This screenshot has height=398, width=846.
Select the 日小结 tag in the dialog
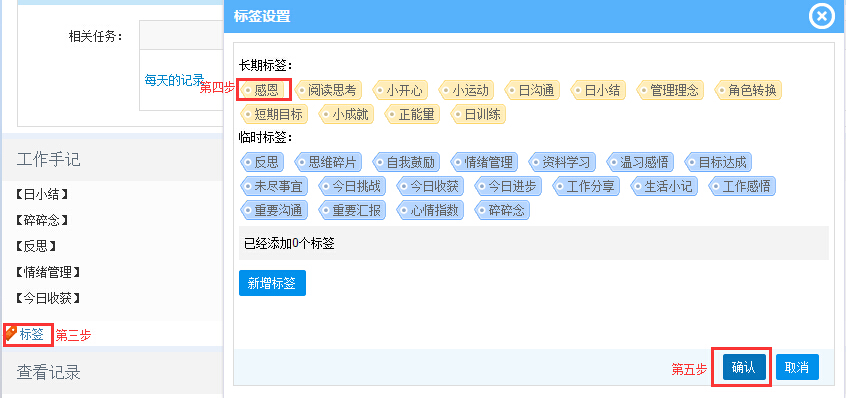click(x=598, y=90)
